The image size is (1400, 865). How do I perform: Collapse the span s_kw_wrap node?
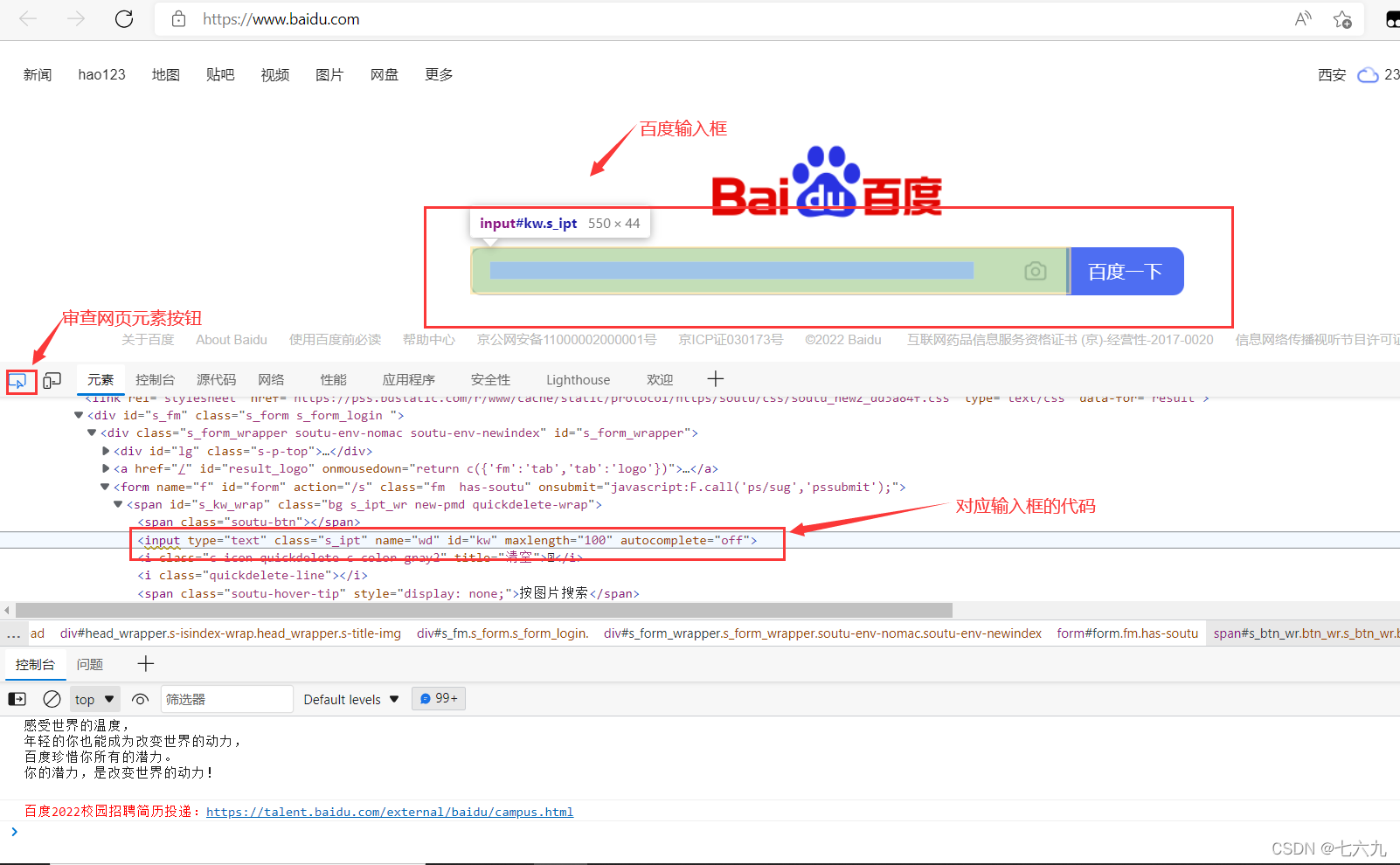pos(118,504)
